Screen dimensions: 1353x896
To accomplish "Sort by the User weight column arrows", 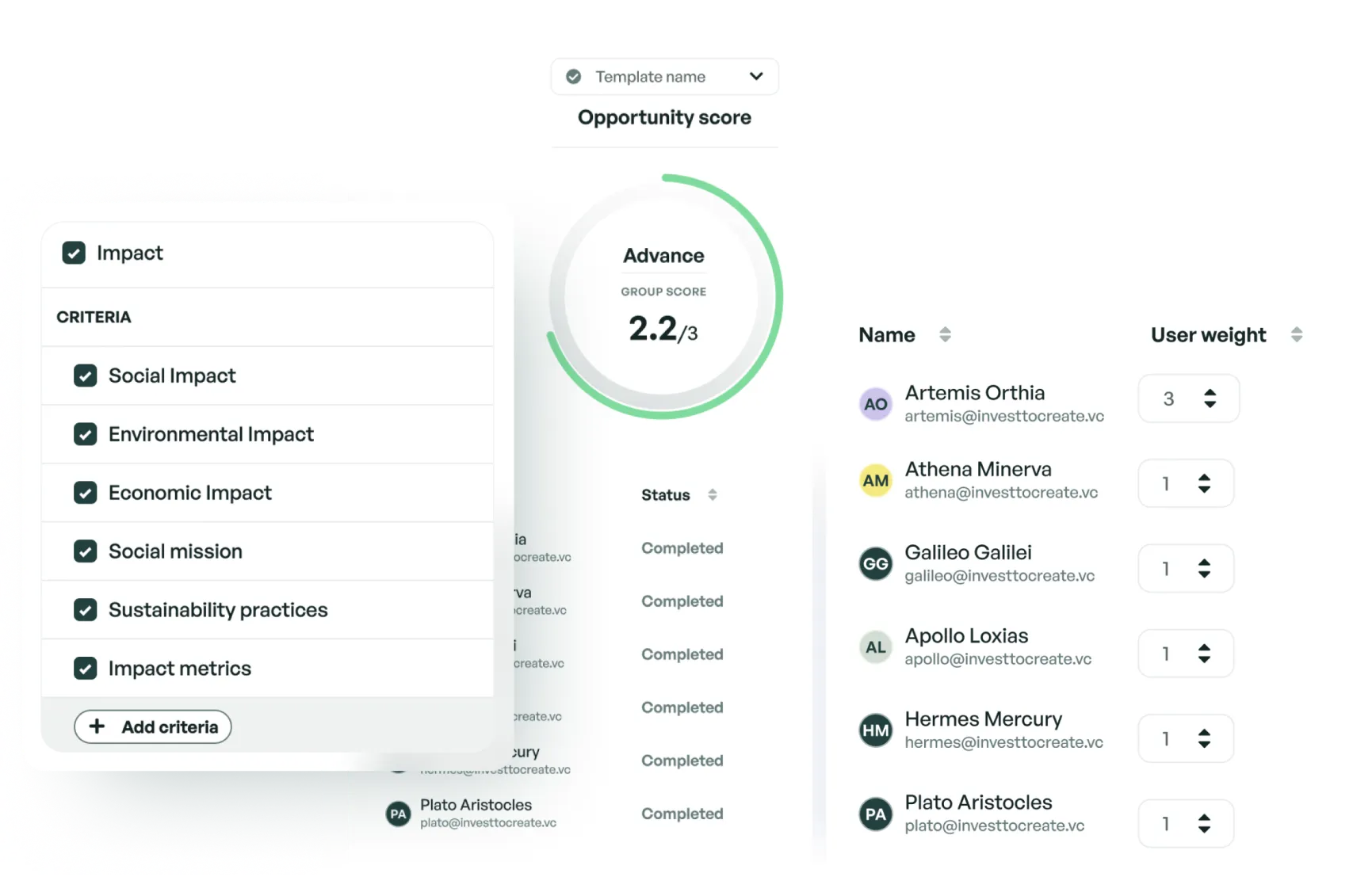I will point(1297,334).
